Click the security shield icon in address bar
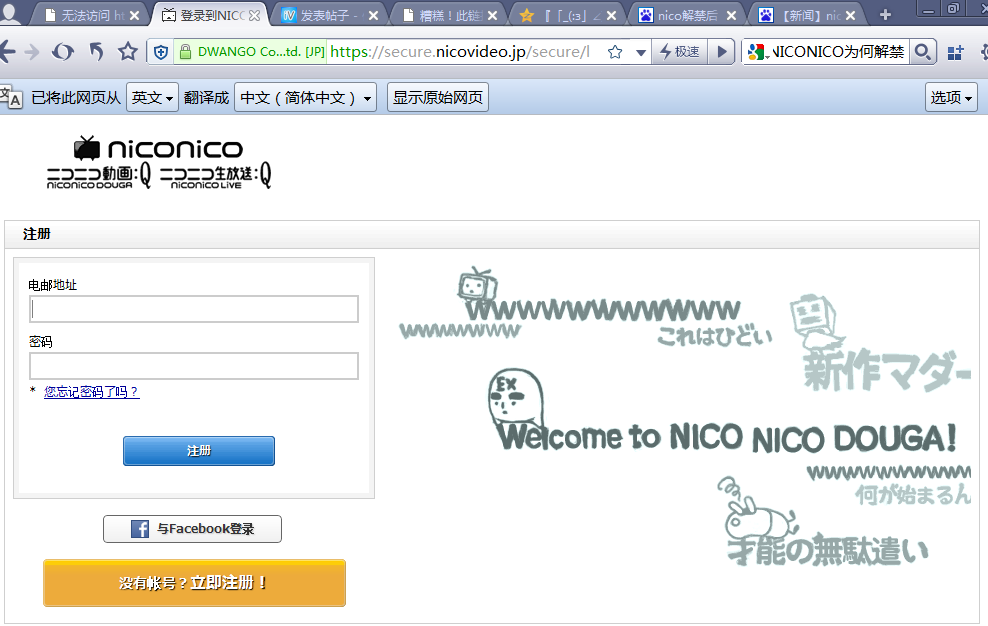 tap(161, 52)
